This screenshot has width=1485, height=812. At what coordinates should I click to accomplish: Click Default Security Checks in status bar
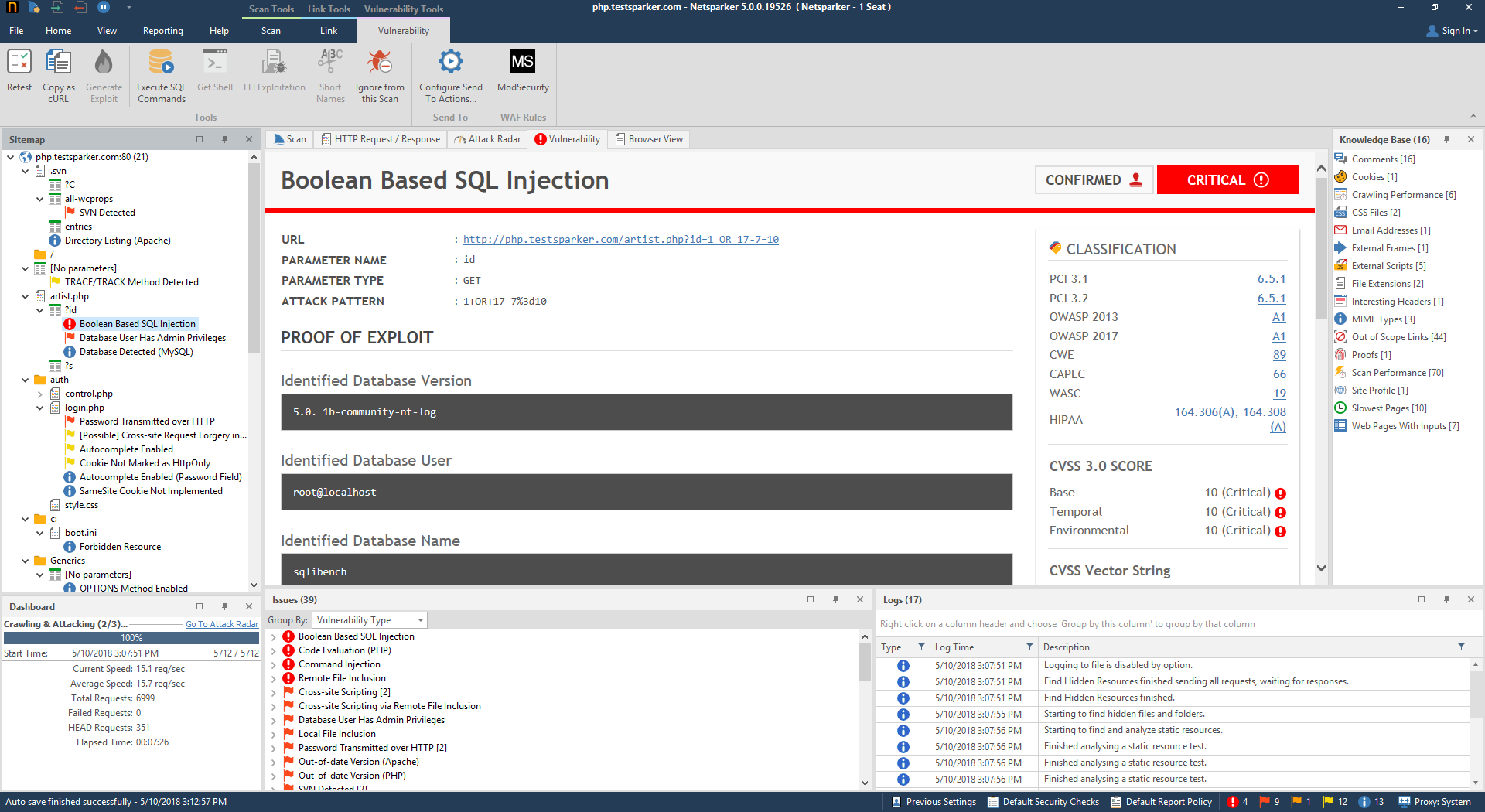(1043, 802)
